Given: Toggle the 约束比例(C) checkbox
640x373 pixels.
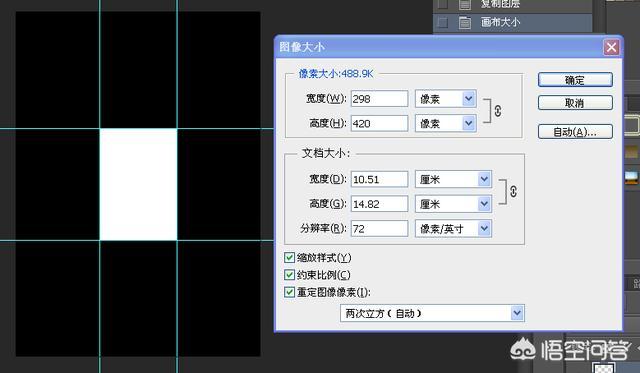Looking at the screenshot, I should (289, 275).
